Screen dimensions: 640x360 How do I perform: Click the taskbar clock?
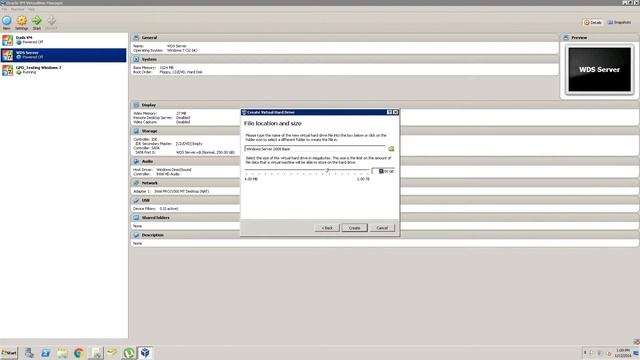click(x=623, y=353)
